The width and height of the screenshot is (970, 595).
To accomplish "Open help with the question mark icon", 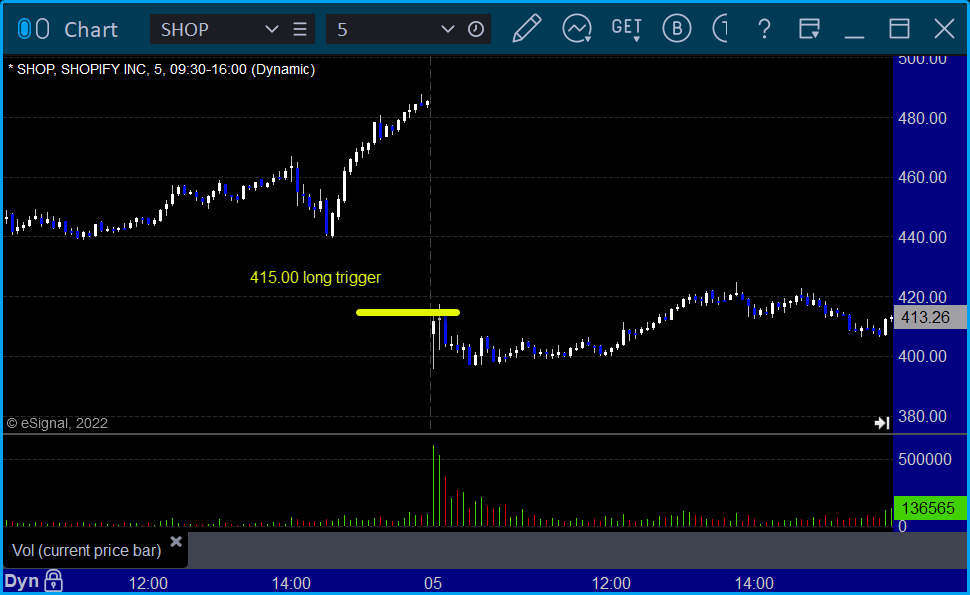I will pos(764,28).
